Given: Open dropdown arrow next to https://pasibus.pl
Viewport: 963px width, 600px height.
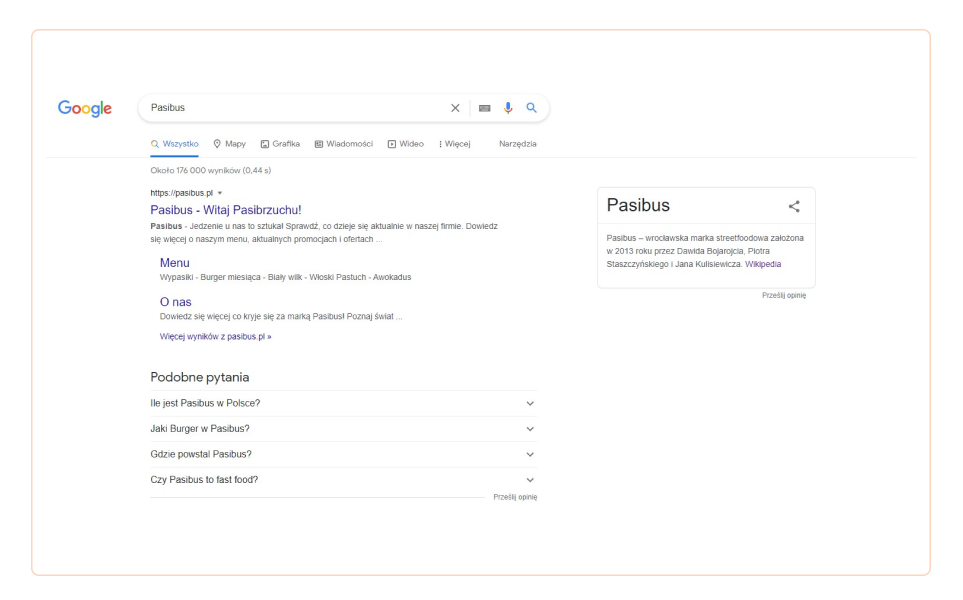Looking at the screenshot, I should (x=220, y=193).
